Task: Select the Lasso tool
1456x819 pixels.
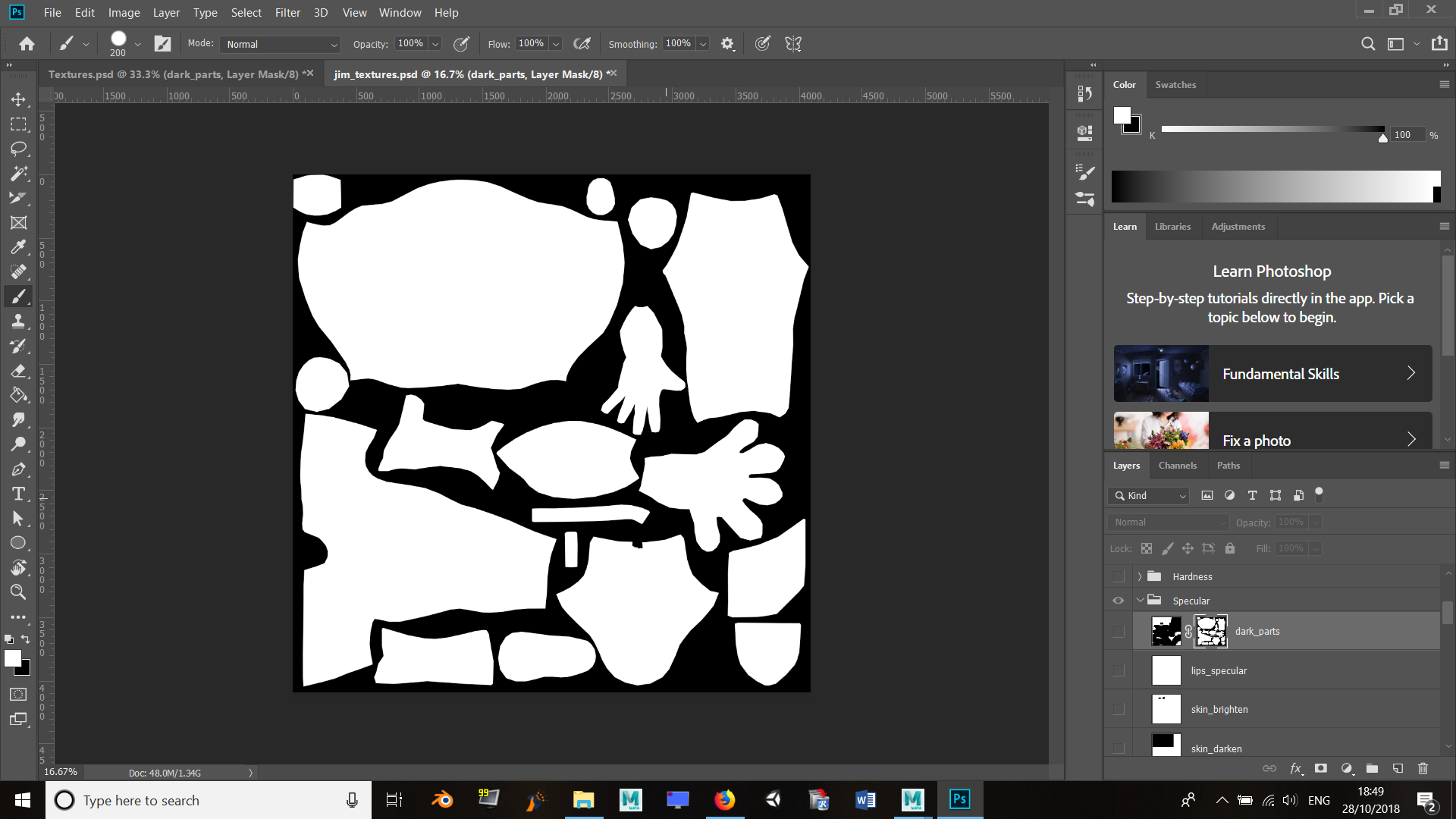Action: click(19, 148)
